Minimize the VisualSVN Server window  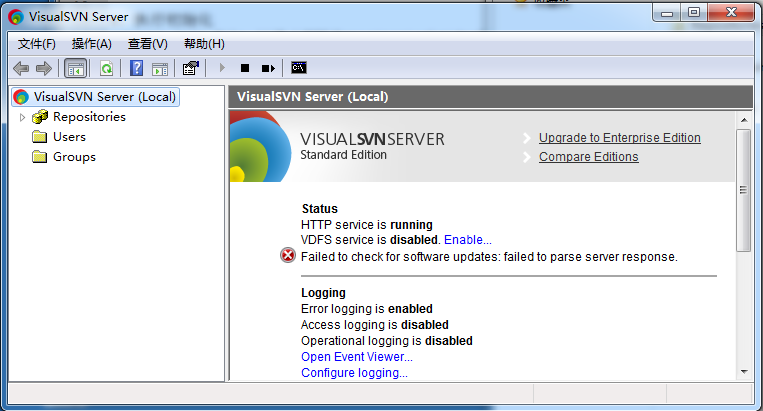point(667,13)
